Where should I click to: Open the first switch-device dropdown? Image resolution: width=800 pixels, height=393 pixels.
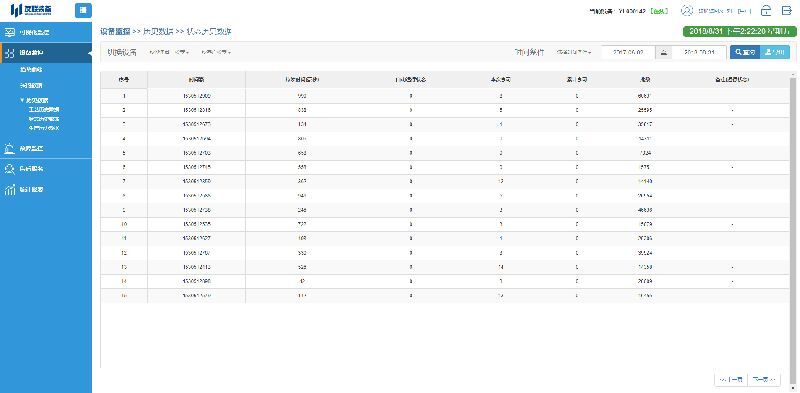(x=169, y=53)
